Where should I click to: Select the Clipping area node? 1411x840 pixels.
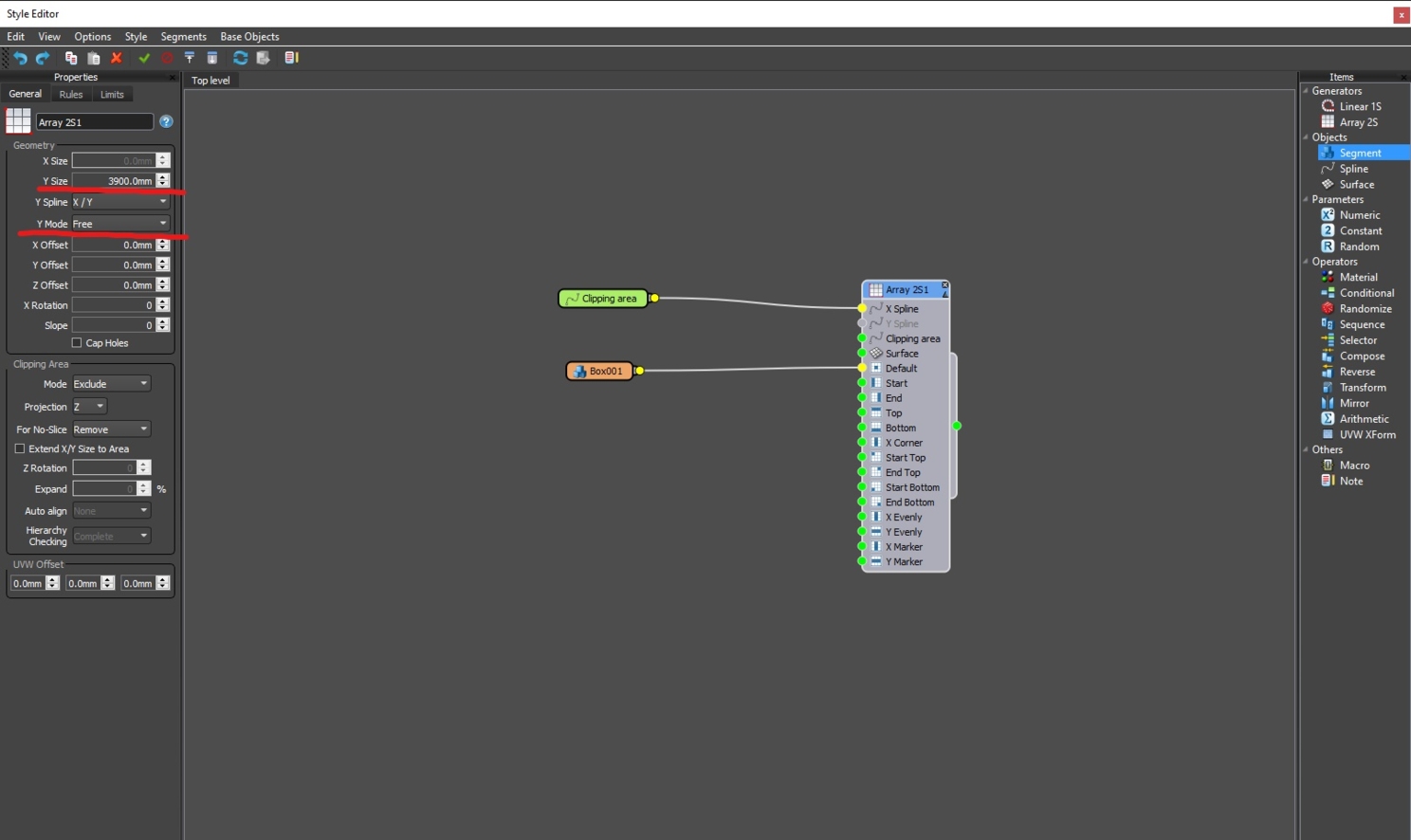click(603, 299)
